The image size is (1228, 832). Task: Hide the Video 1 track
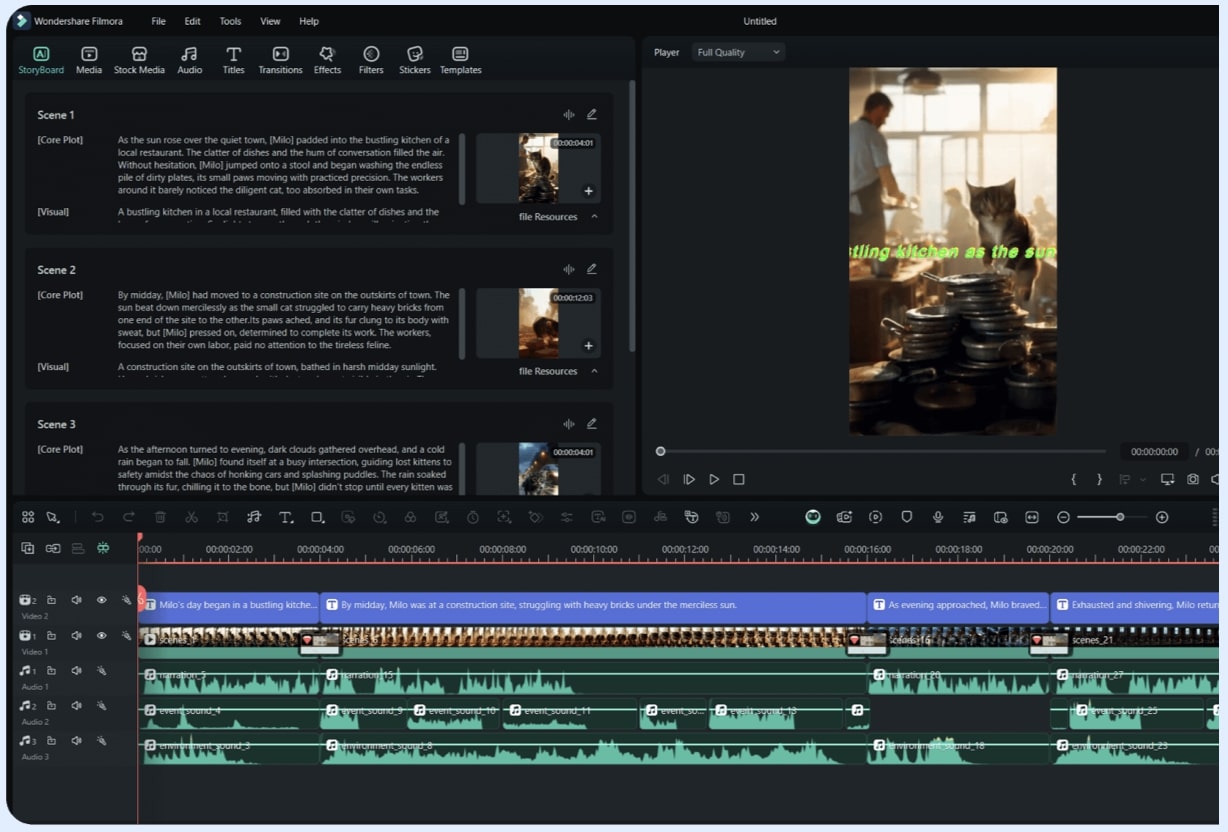(101, 635)
